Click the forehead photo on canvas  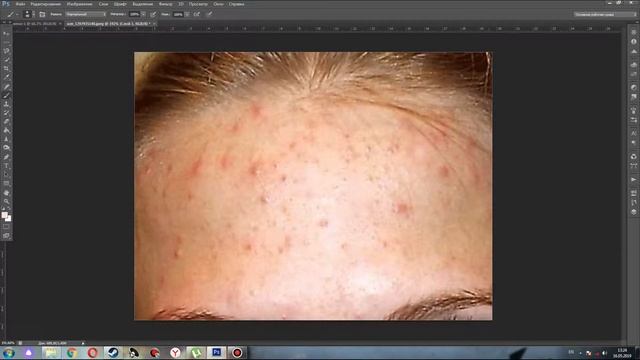(x=313, y=186)
